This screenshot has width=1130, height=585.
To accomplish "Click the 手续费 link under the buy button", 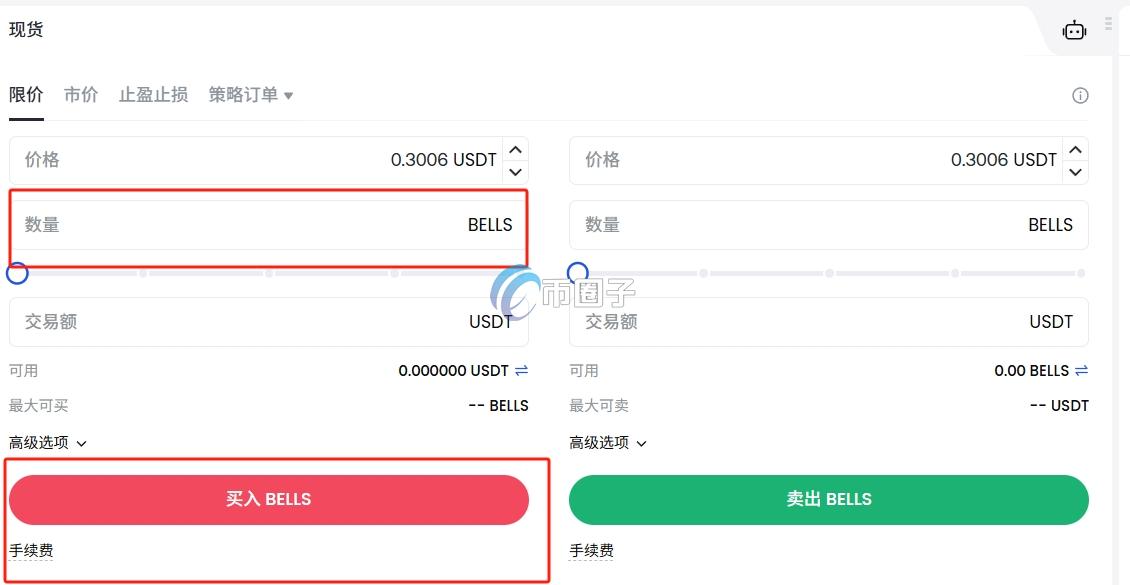I will pos(33,550).
